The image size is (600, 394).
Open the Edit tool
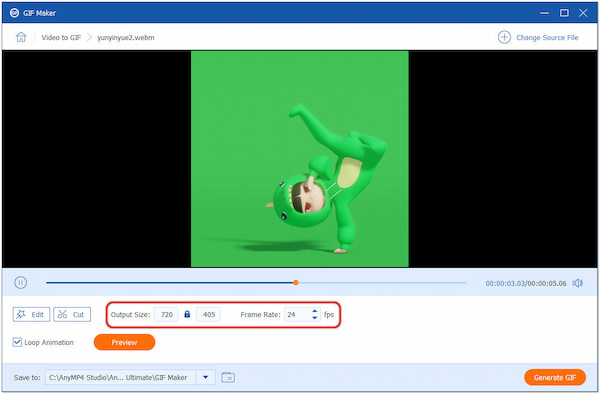click(31, 314)
